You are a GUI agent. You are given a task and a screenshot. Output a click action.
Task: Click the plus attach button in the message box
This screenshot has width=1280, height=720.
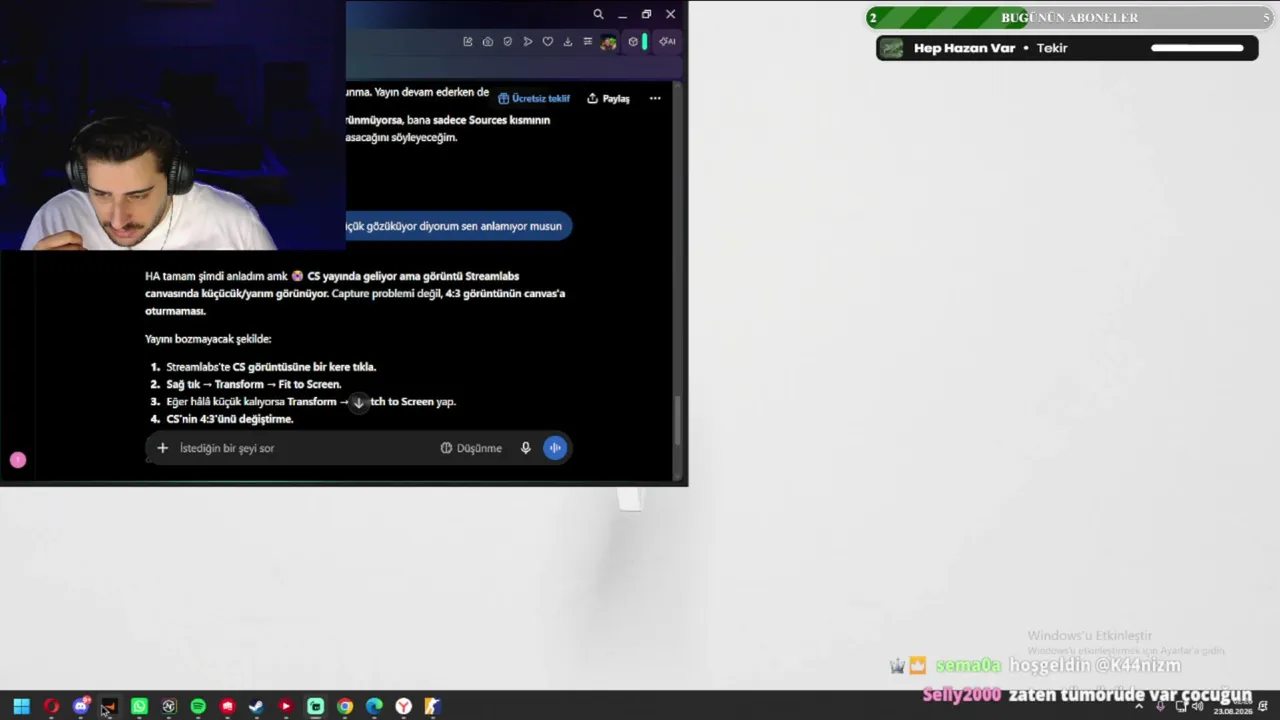pyautogui.click(x=162, y=448)
